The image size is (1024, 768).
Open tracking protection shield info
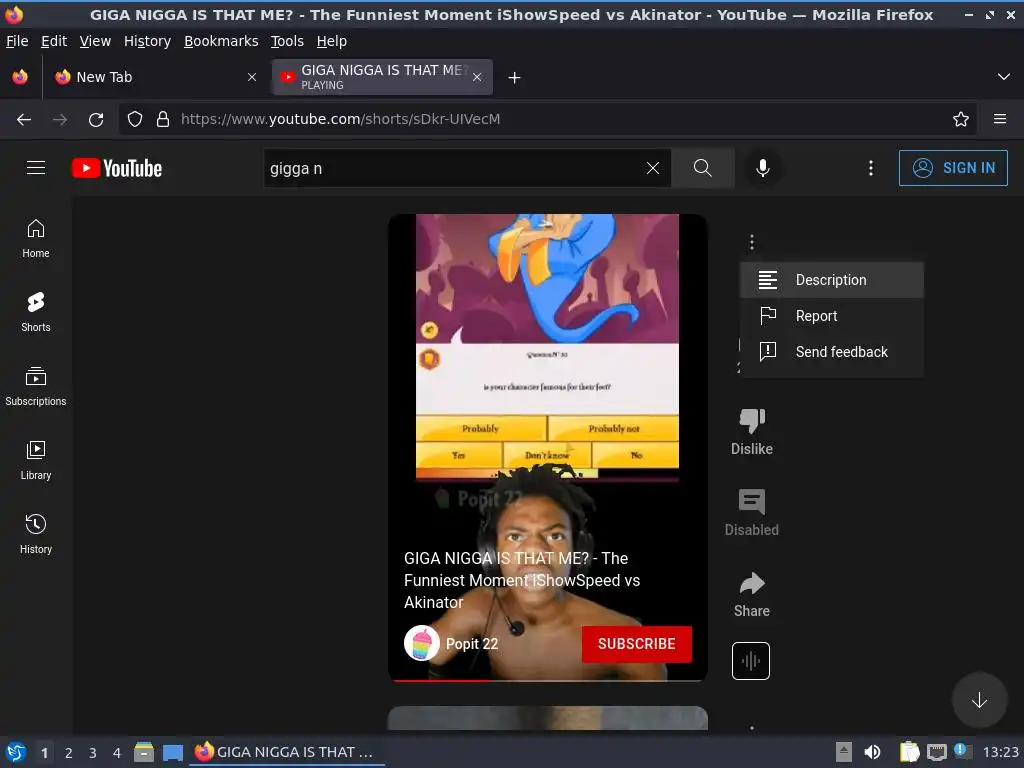135,119
